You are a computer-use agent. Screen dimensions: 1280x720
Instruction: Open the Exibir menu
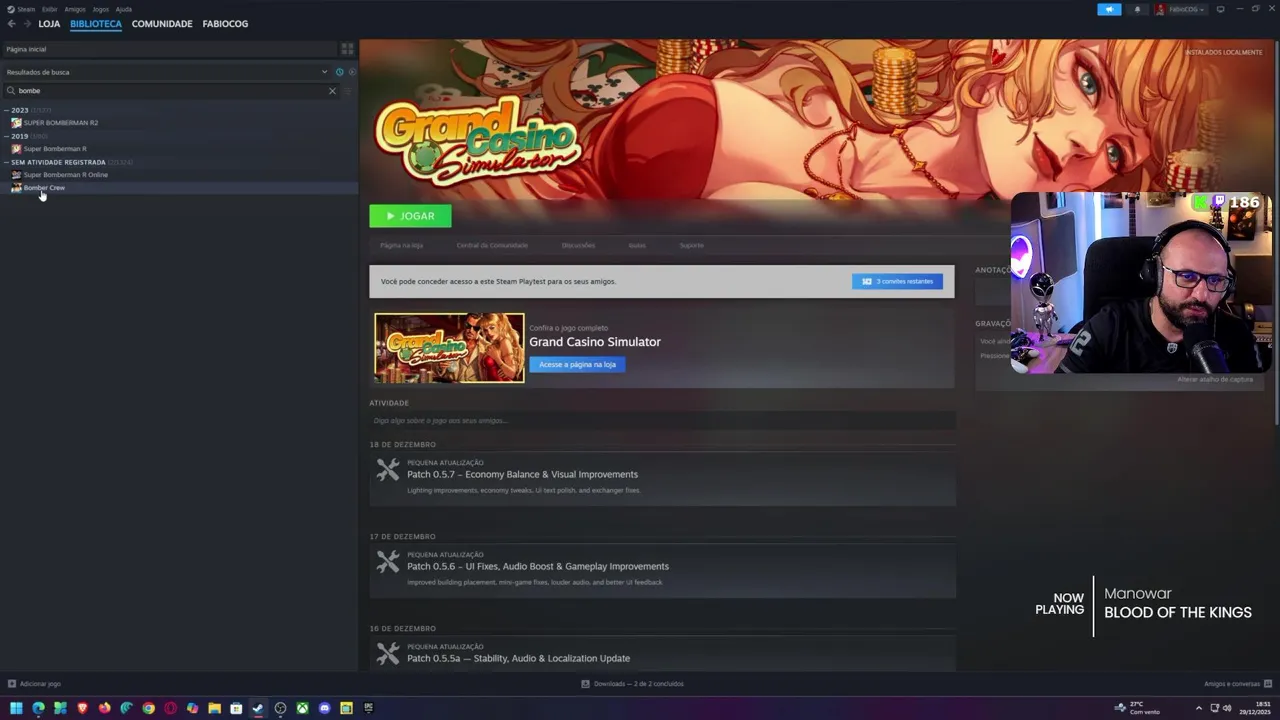click(x=49, y=9)
